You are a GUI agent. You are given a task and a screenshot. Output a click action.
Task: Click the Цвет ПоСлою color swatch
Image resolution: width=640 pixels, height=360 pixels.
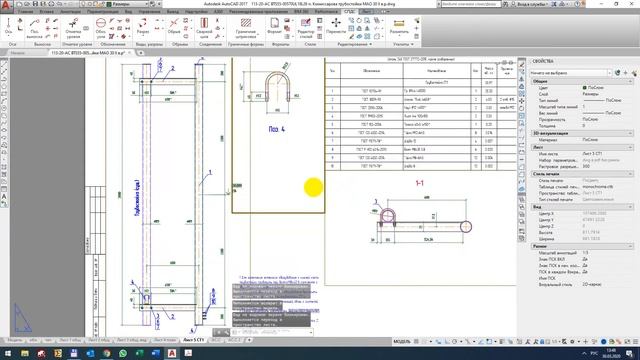584,88
